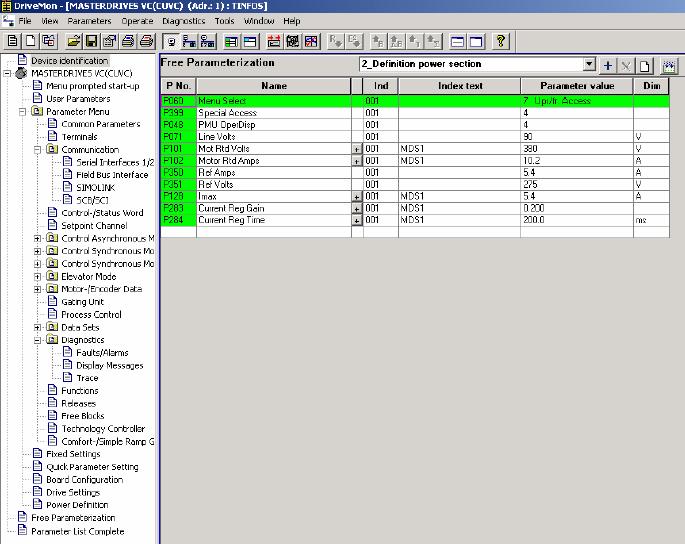The height and width of the screenshot is (544, 685).
Task: Open the Help menu
Action: click(291, 21)
